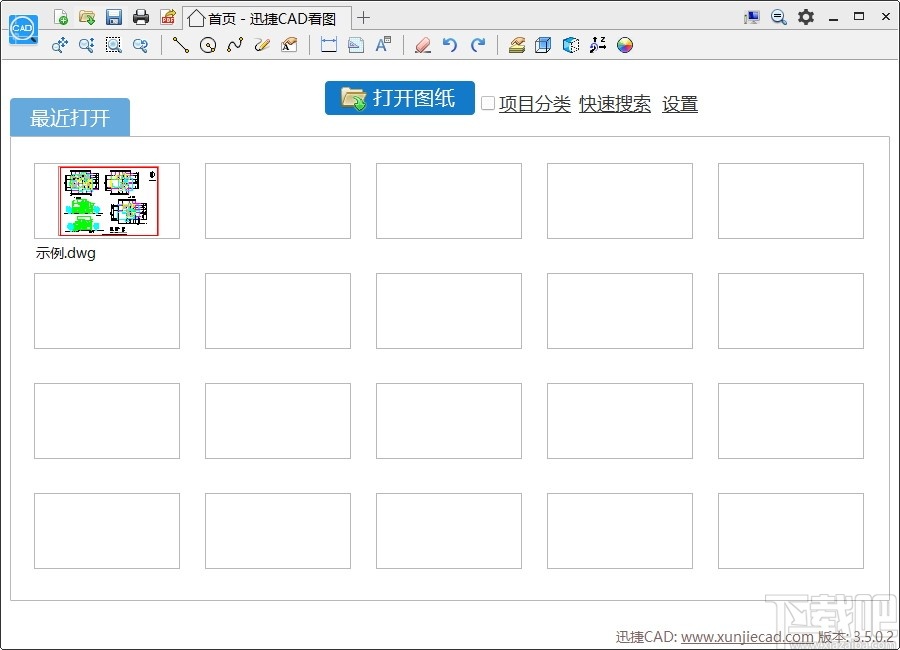Select the line drawing tool
Viewport: 900px width, 650px height.
(181, 45)
